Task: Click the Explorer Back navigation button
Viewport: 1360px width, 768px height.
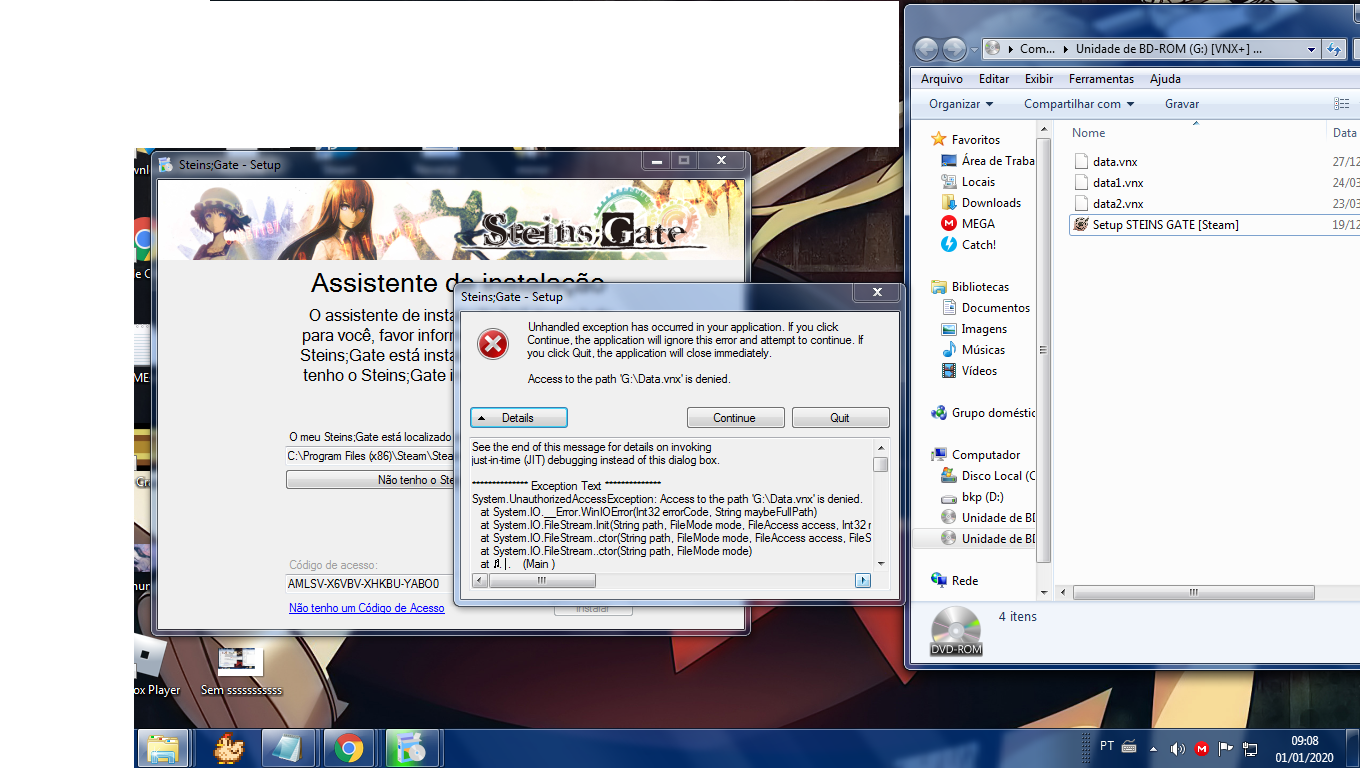Action: 926,49
